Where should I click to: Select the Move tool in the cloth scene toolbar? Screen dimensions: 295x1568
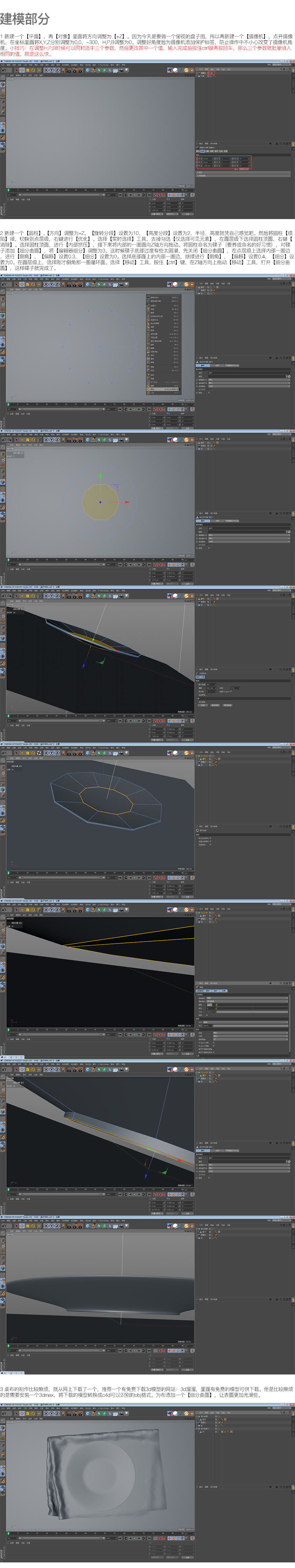[x=22, y=1414]
